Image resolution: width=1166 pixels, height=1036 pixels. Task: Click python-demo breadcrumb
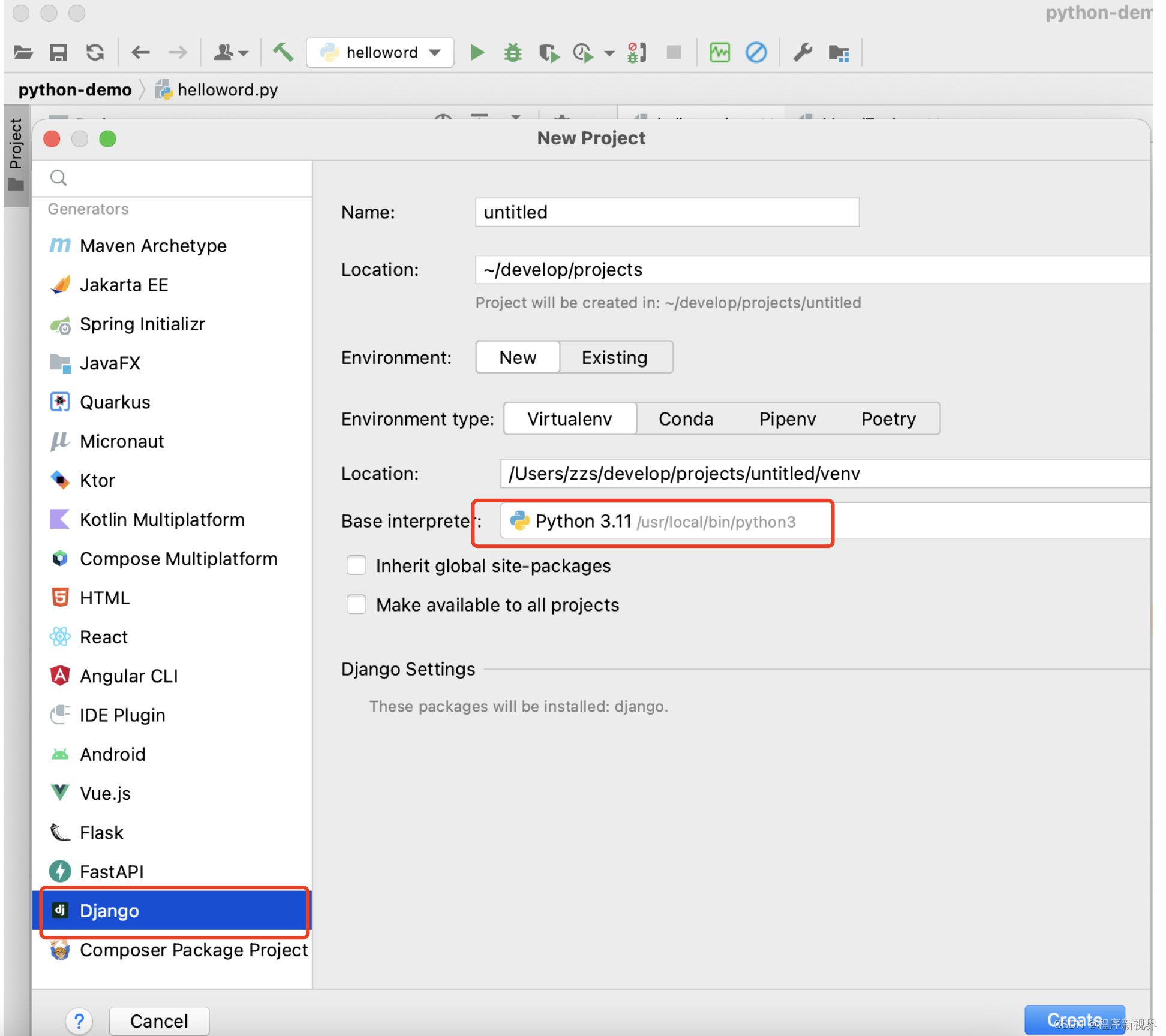75,90
